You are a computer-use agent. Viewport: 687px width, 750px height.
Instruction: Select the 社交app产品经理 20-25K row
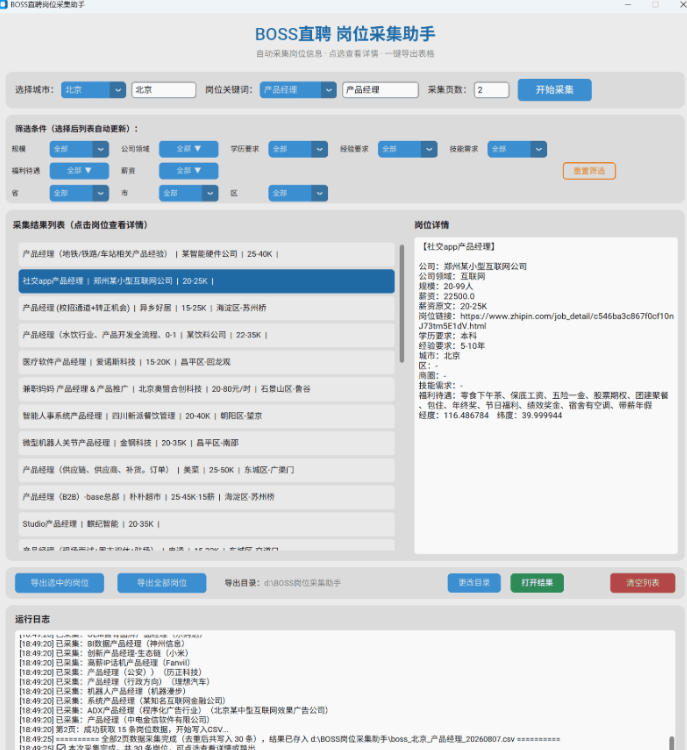[206, 281]
